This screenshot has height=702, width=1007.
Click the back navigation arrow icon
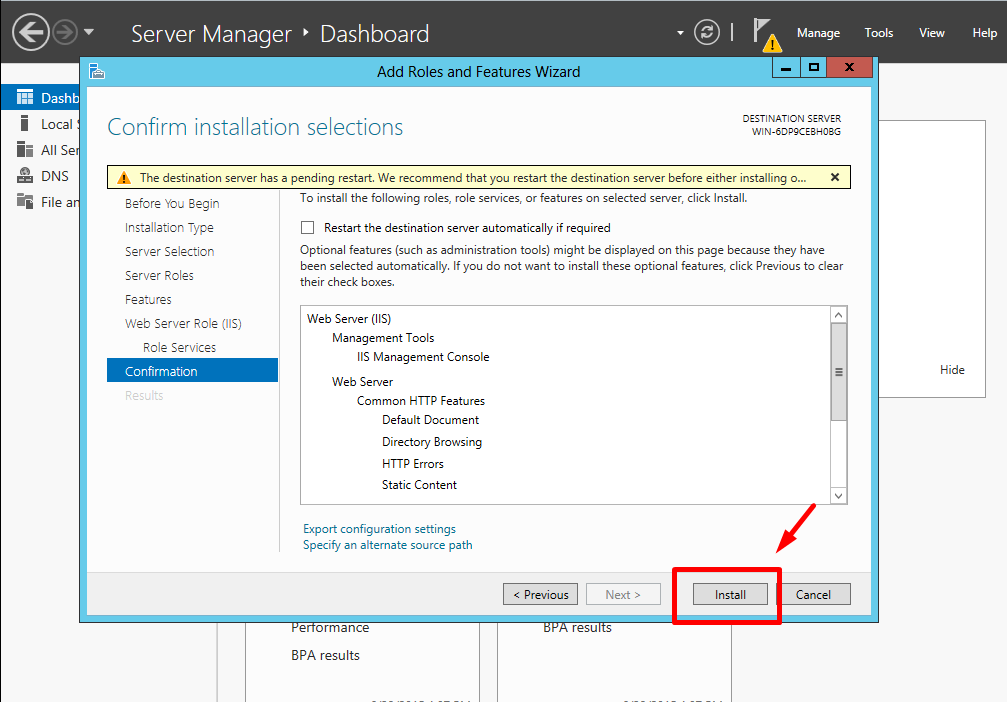click(30, 32)
